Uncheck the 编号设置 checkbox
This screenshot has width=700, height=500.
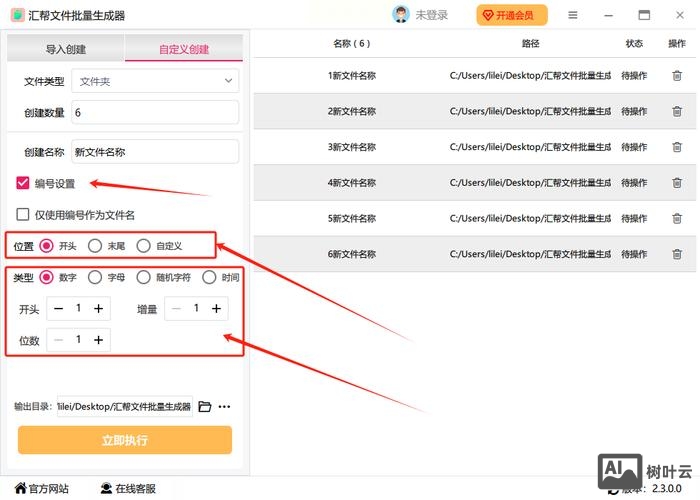pos(23,183)
